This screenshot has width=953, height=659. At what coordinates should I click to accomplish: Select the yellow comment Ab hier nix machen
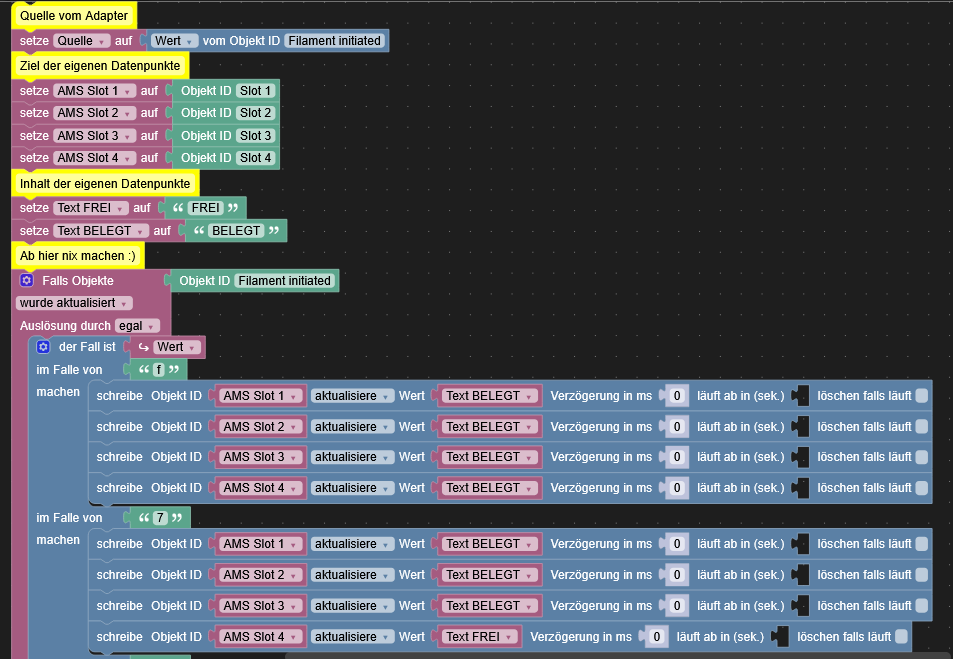click(x=77, y=255)
